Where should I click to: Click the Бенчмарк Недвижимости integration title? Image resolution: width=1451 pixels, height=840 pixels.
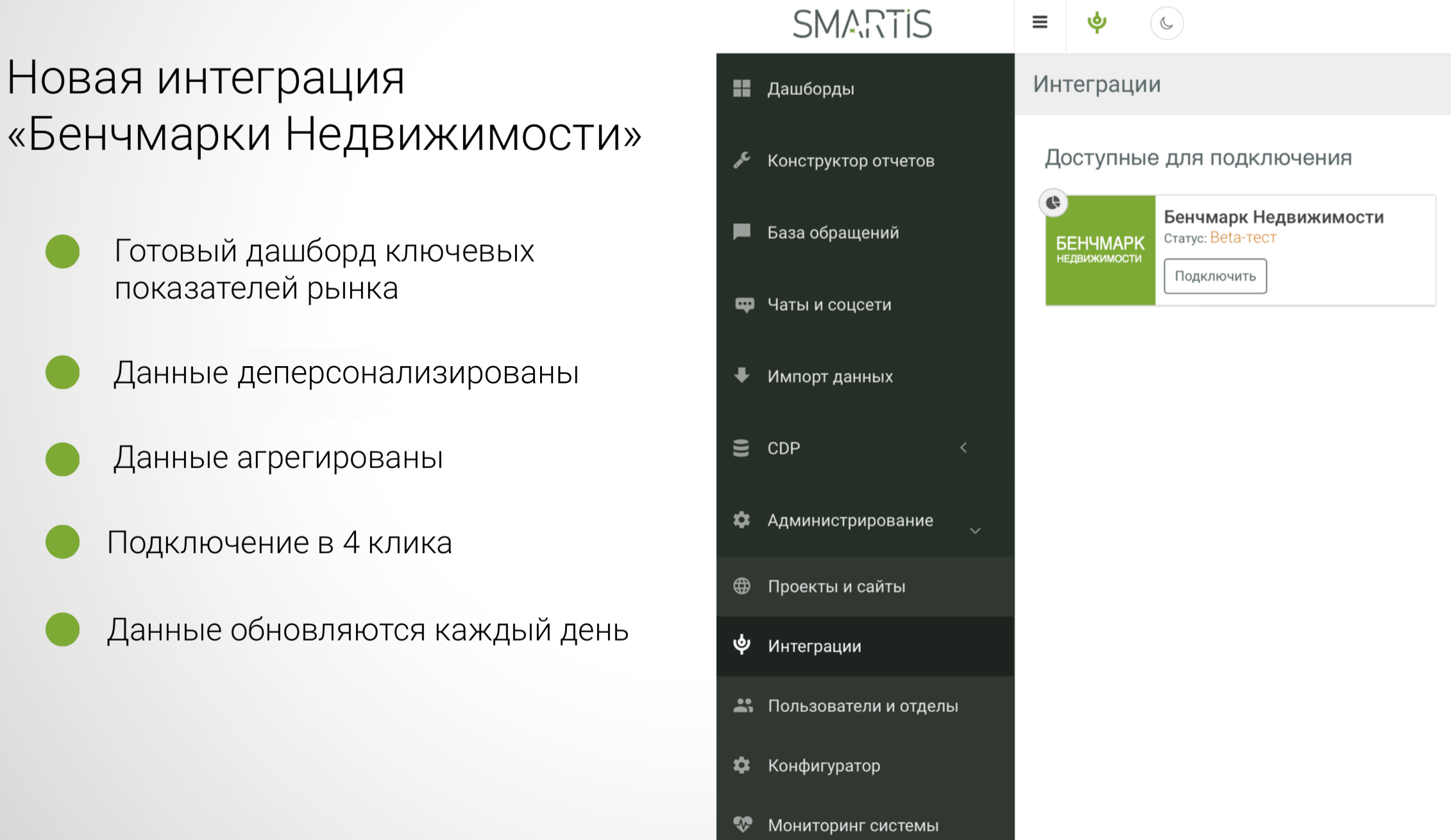pos(1273,217)
